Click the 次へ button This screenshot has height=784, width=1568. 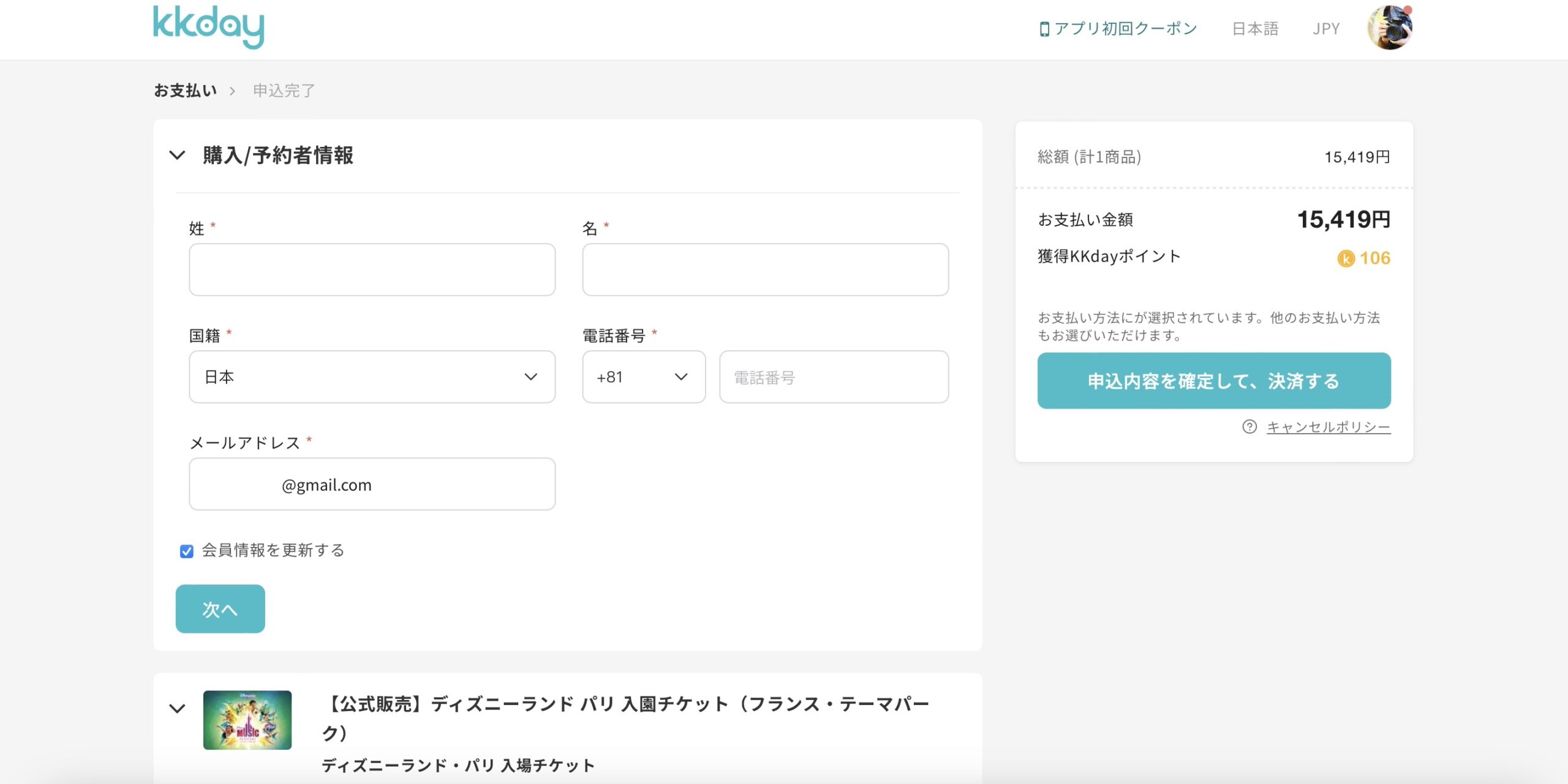click(221, 609)
